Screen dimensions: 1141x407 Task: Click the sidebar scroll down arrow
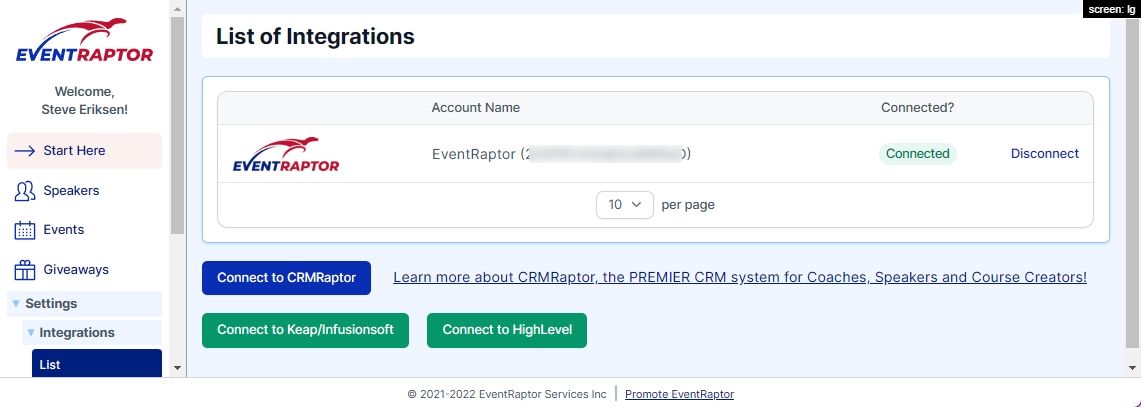178,368
